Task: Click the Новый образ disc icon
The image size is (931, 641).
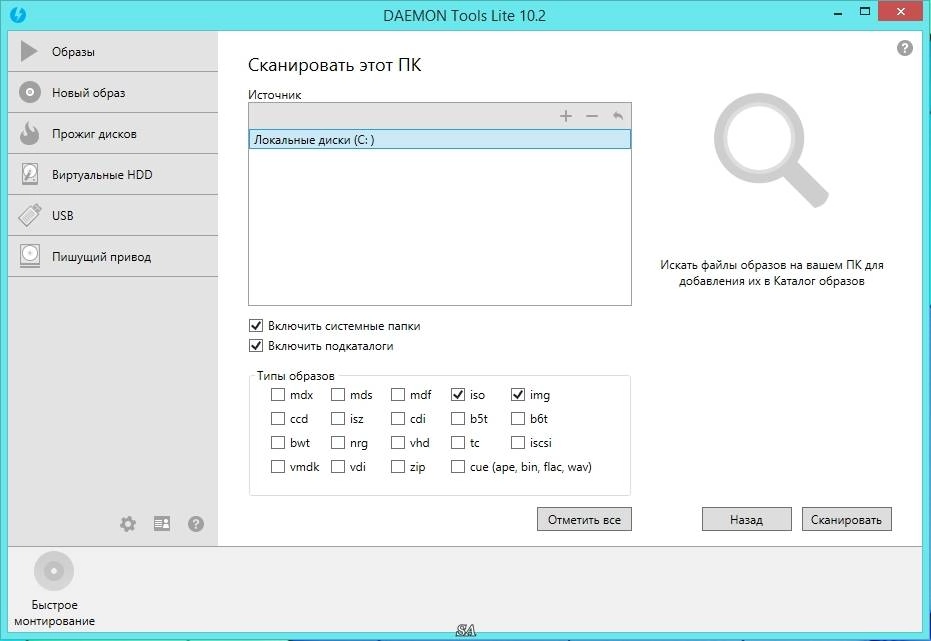Action: 30,92
